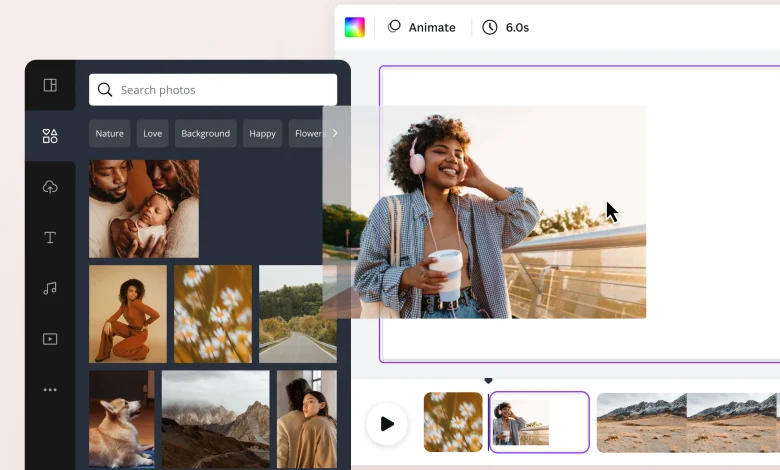Select the Nature category chip

109,133
